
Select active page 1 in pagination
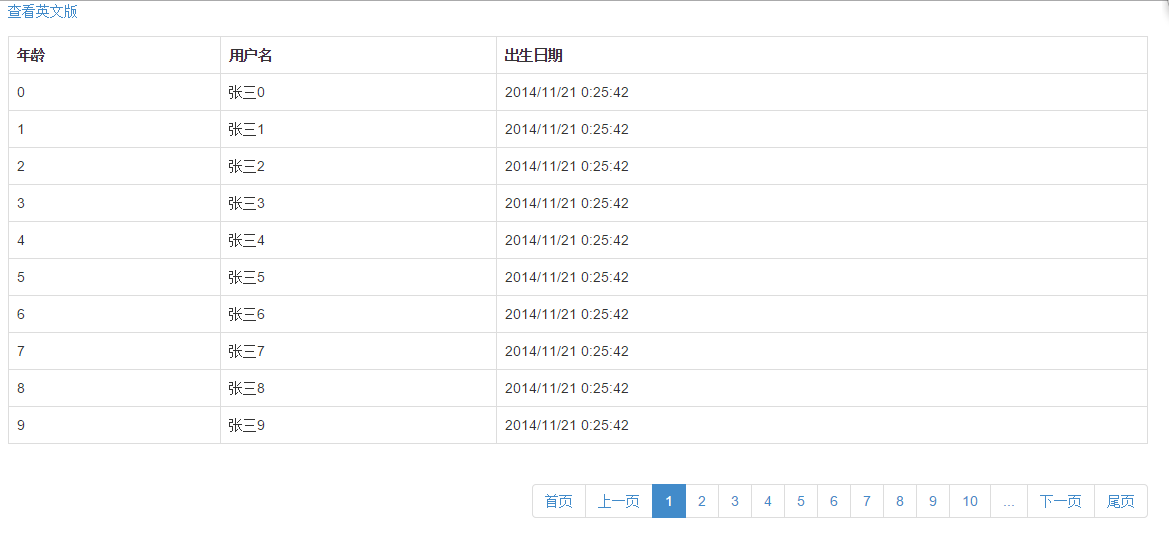click(x=669, y=501)
